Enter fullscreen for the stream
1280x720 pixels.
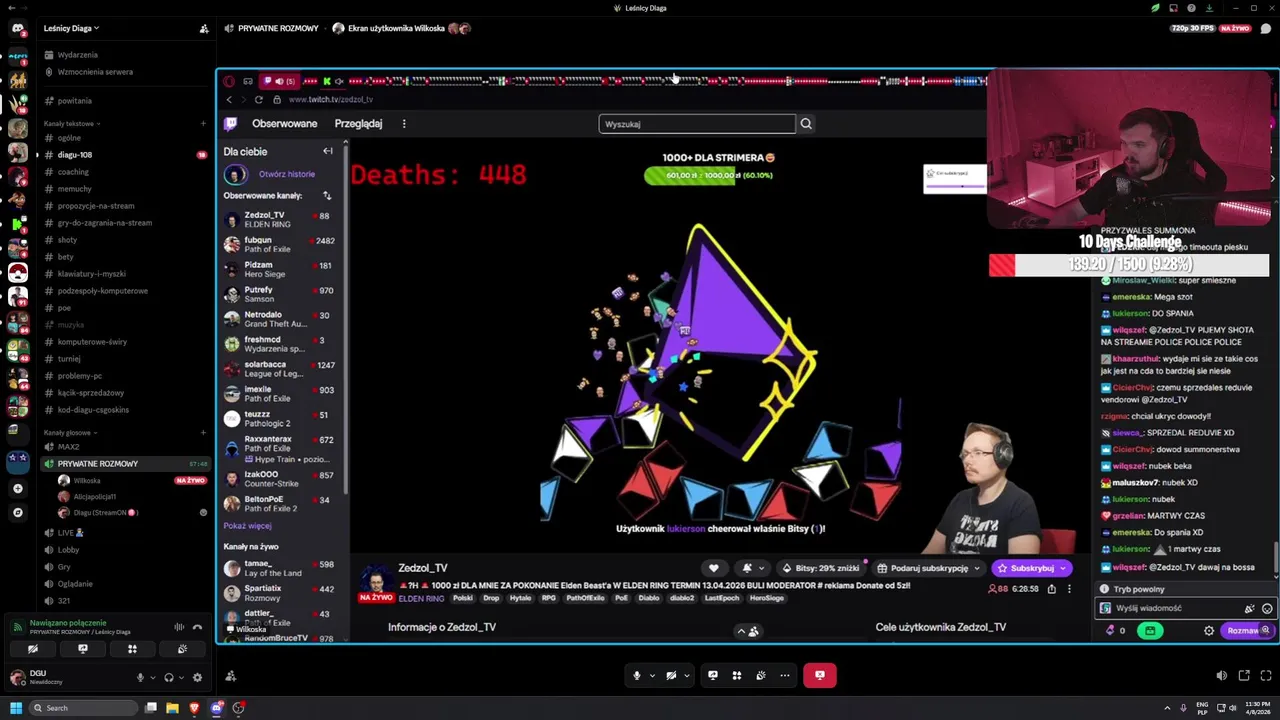click(1266, 676)
